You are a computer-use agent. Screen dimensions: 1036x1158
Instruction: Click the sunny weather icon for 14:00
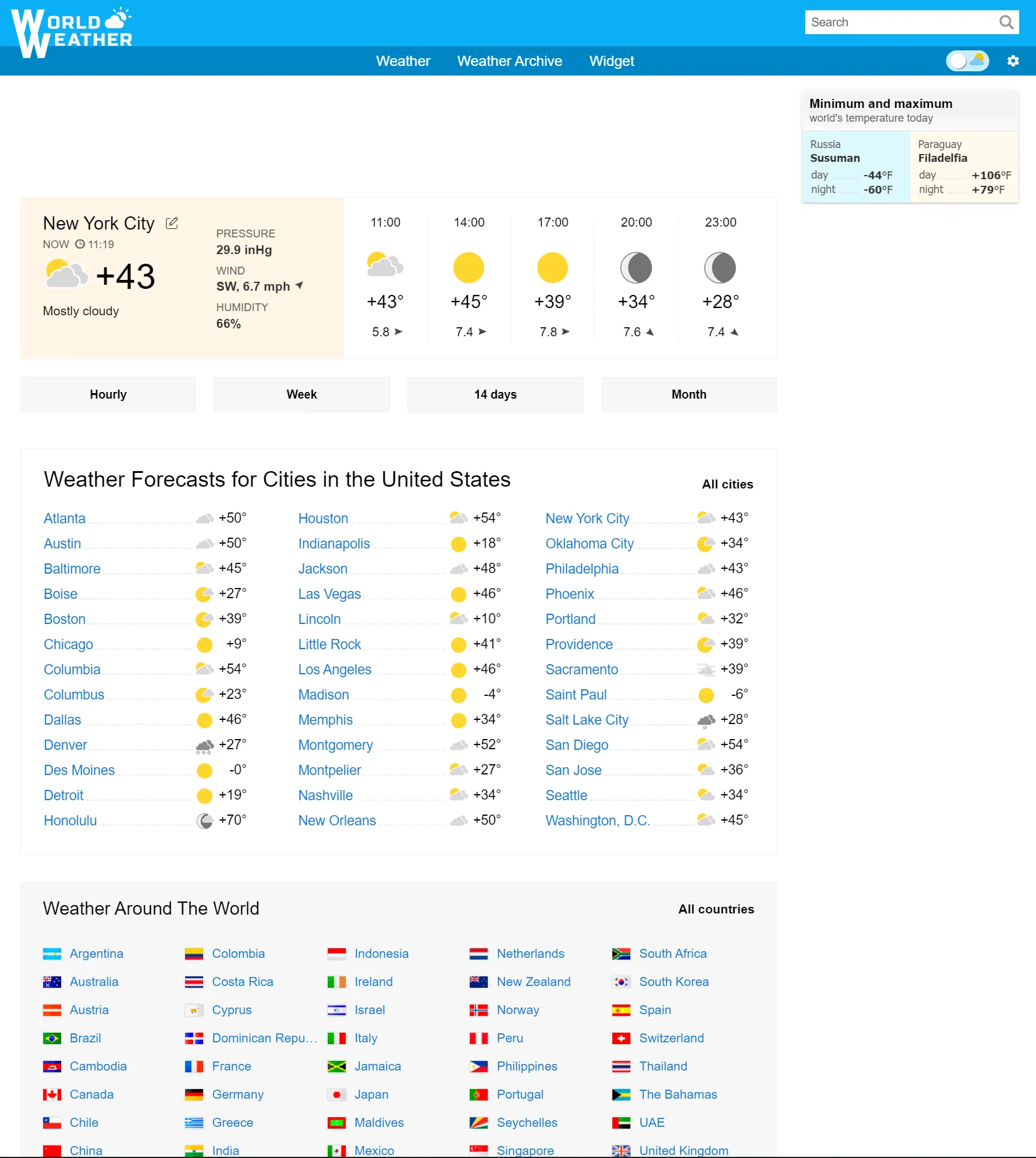[469, 267]
